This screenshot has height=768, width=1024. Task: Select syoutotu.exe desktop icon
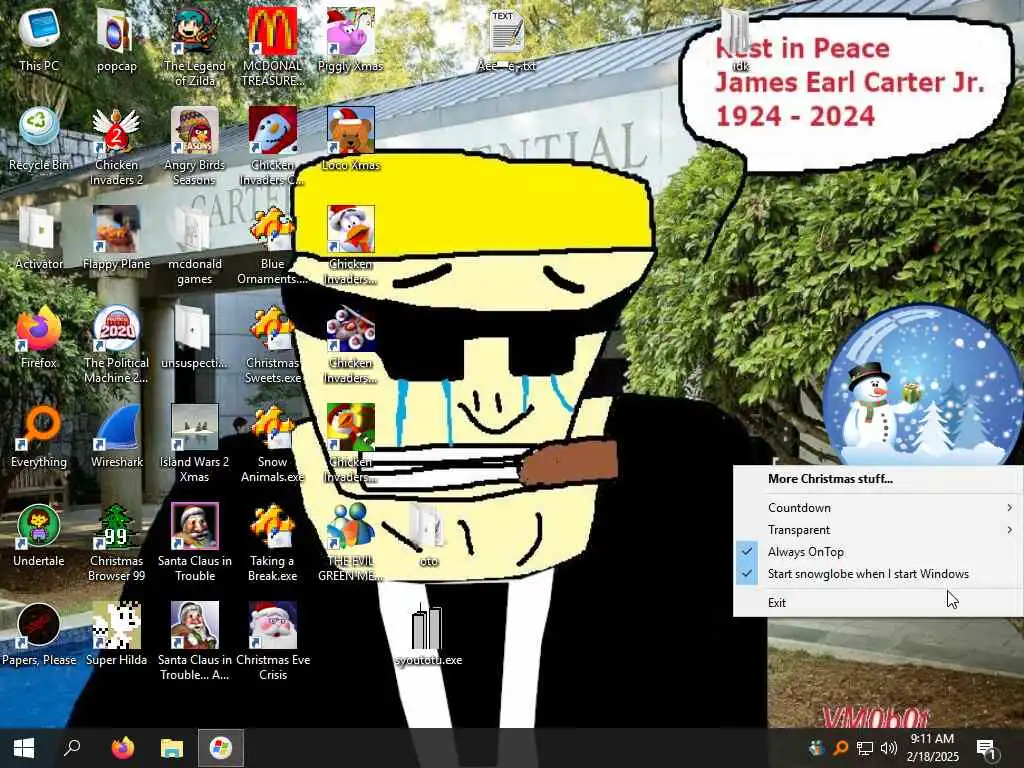point(428,635)
